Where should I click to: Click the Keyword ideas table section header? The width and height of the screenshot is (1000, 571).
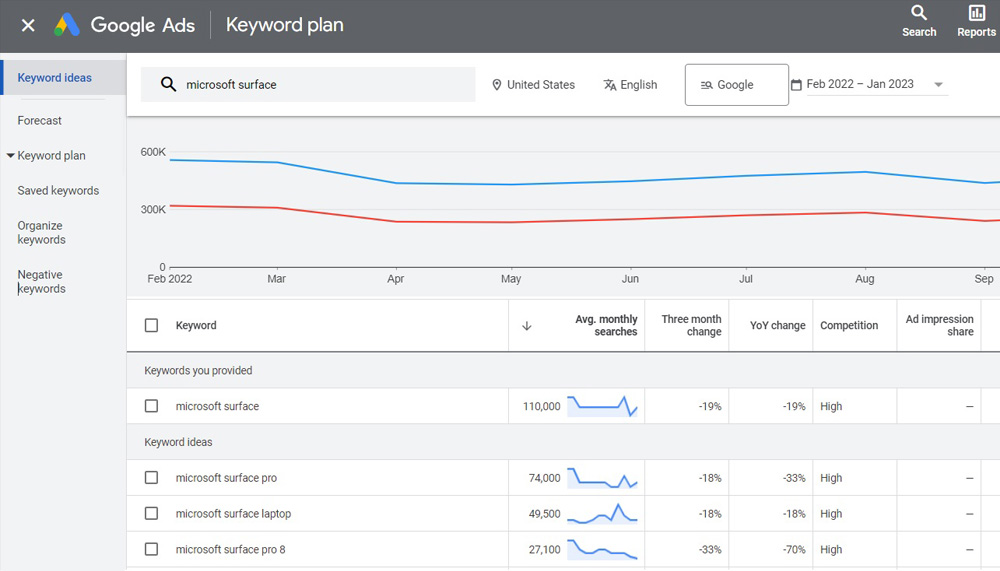[178, 442]
